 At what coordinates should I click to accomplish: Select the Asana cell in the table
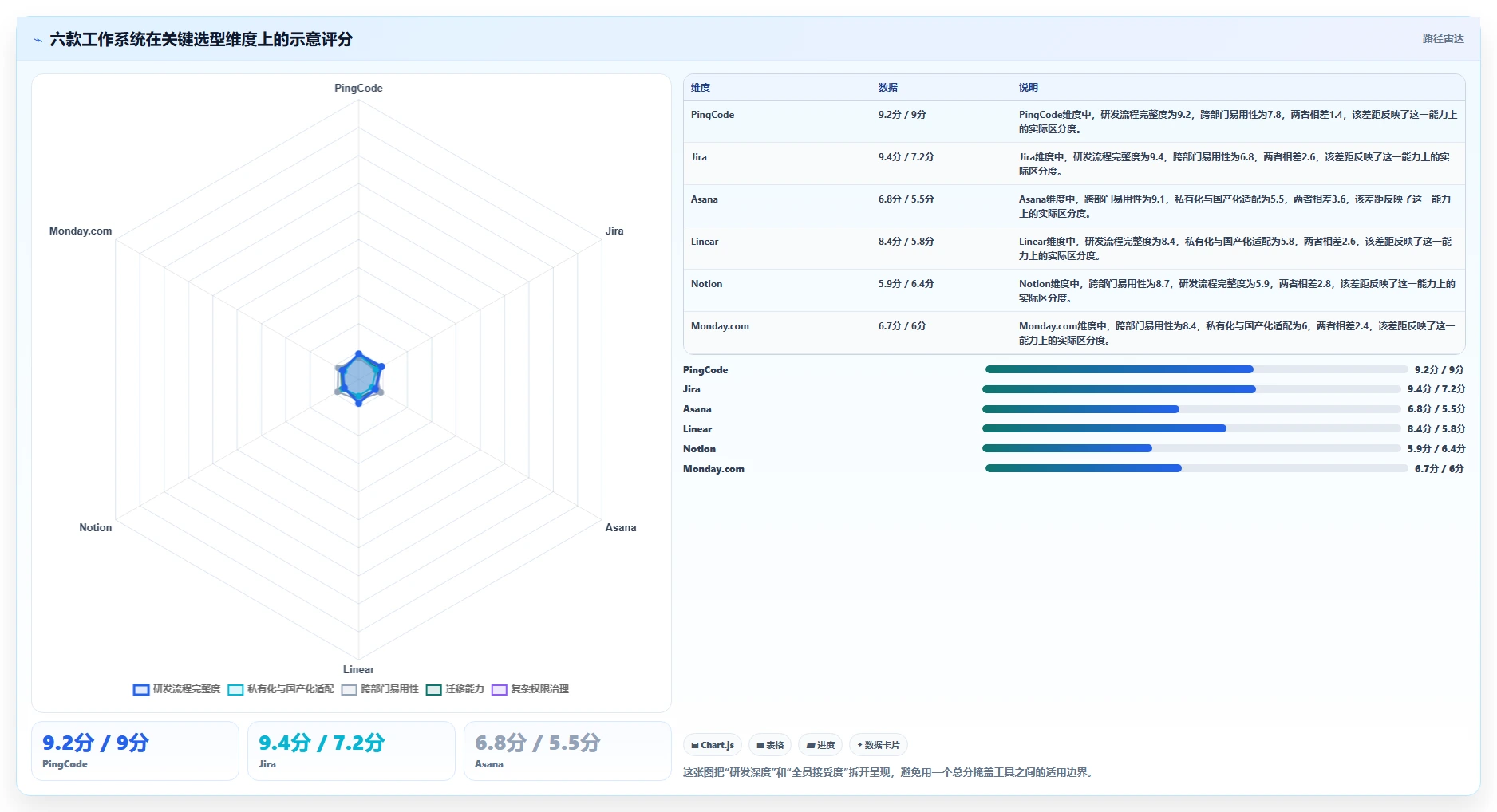[705, 199]
